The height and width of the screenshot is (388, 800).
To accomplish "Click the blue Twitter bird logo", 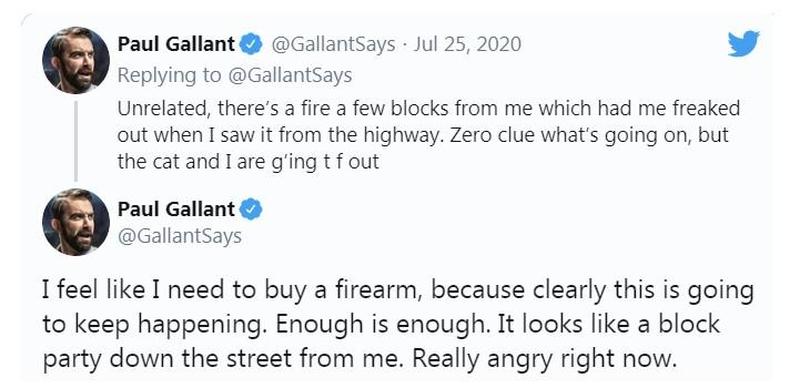I will click(743, 43).
